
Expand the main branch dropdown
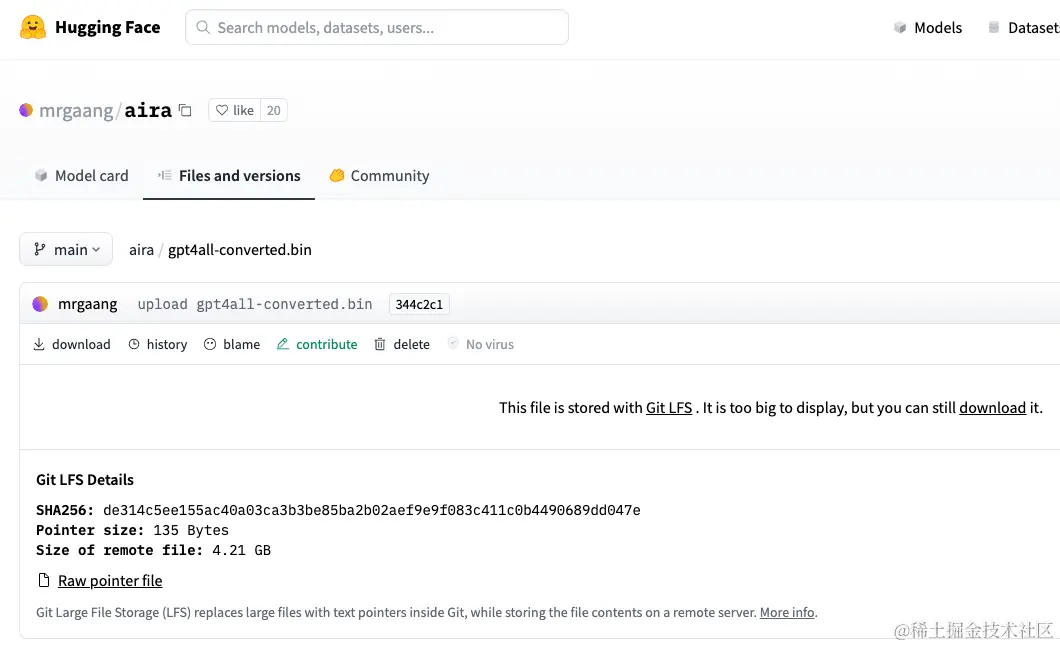pos(66,249)
